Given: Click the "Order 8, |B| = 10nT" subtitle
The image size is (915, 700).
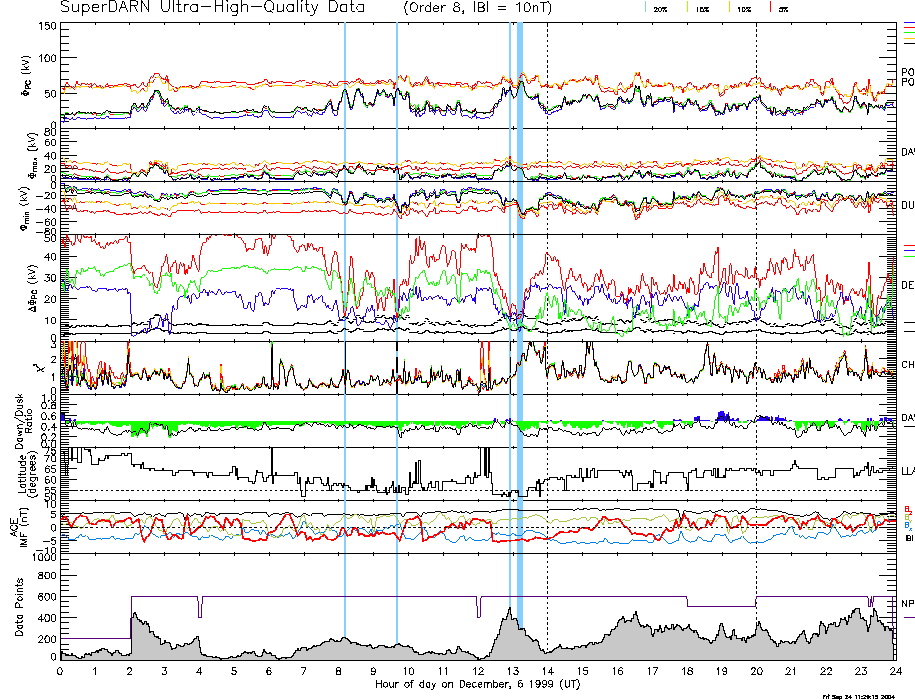Looking at the screenshot, I should pyautogui.click(x=487, y=8).
